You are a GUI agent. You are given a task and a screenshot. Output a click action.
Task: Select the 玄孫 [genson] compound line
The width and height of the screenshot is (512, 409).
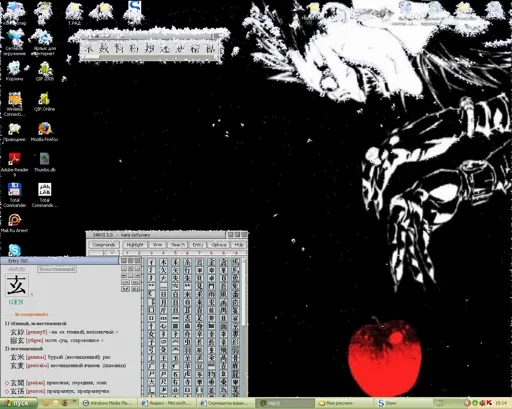(x=57, y=391)
